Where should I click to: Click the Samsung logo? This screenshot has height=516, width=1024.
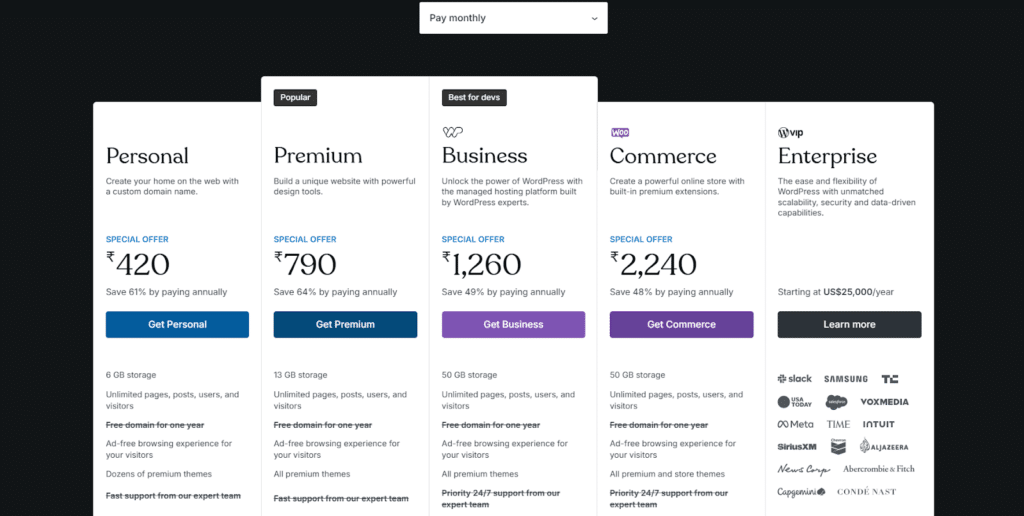pyautogui.click(x=846, y=379)
